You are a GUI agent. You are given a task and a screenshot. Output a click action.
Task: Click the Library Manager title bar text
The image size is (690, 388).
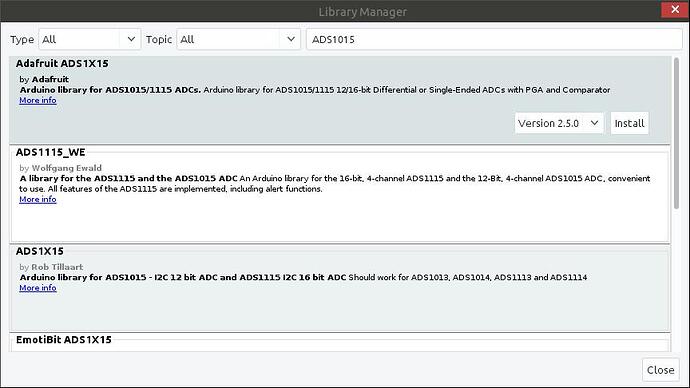pyautogui.click(x=363, y=12)
